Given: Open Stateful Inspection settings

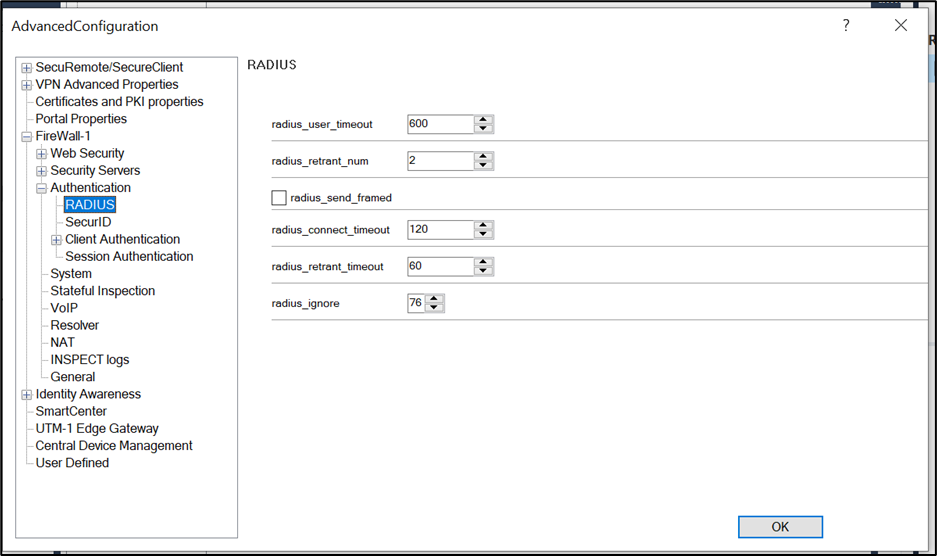Looking at the screenshot, I should 103,291.
